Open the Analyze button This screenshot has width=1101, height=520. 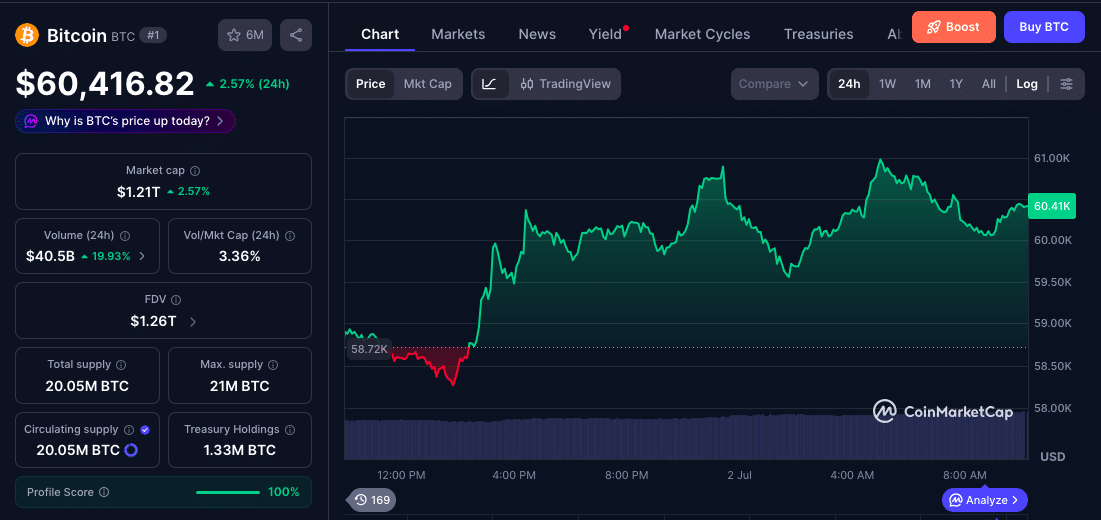click(x=984, y=500)
